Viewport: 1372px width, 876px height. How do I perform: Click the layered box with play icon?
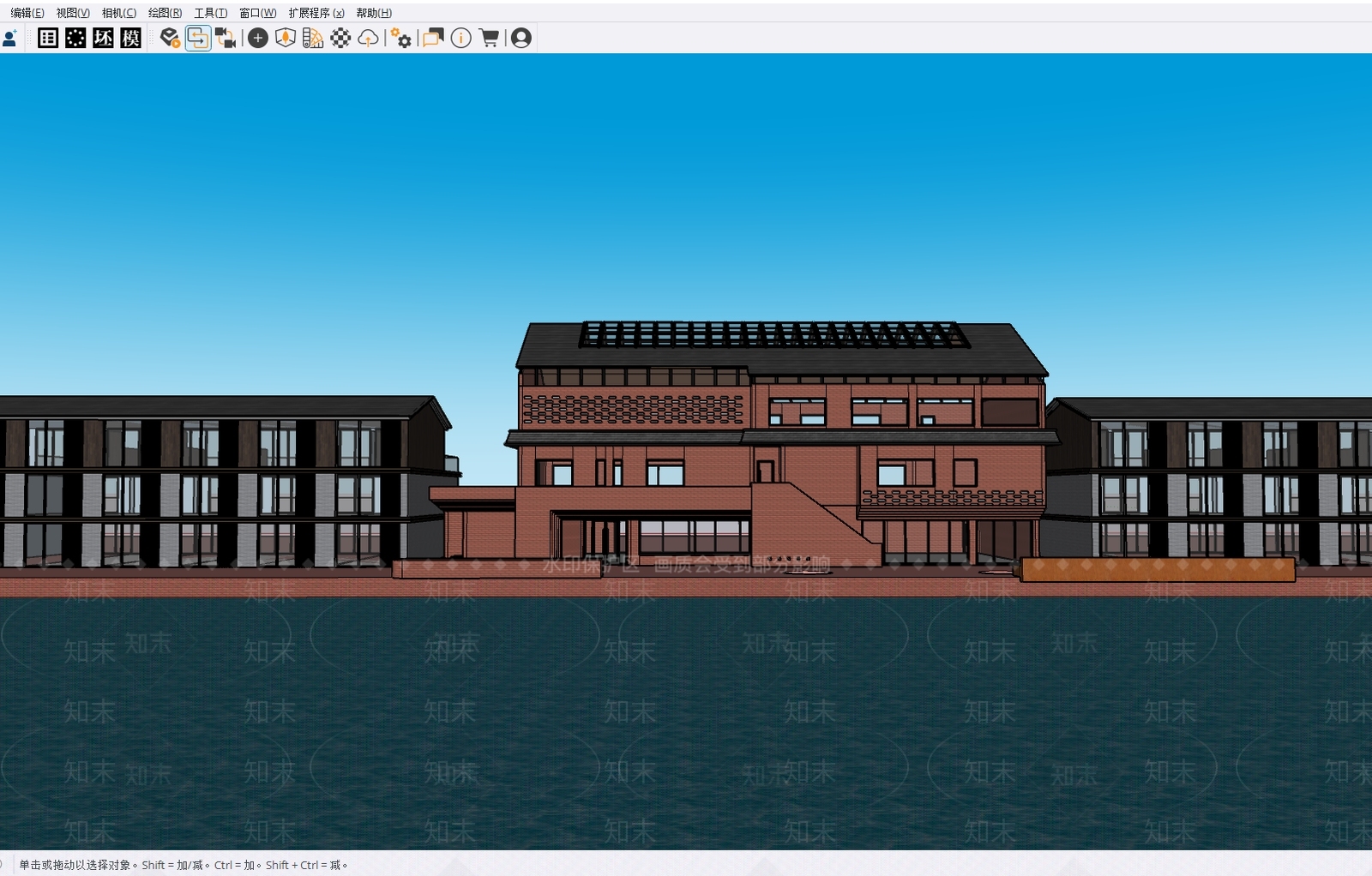pos(170,38)
